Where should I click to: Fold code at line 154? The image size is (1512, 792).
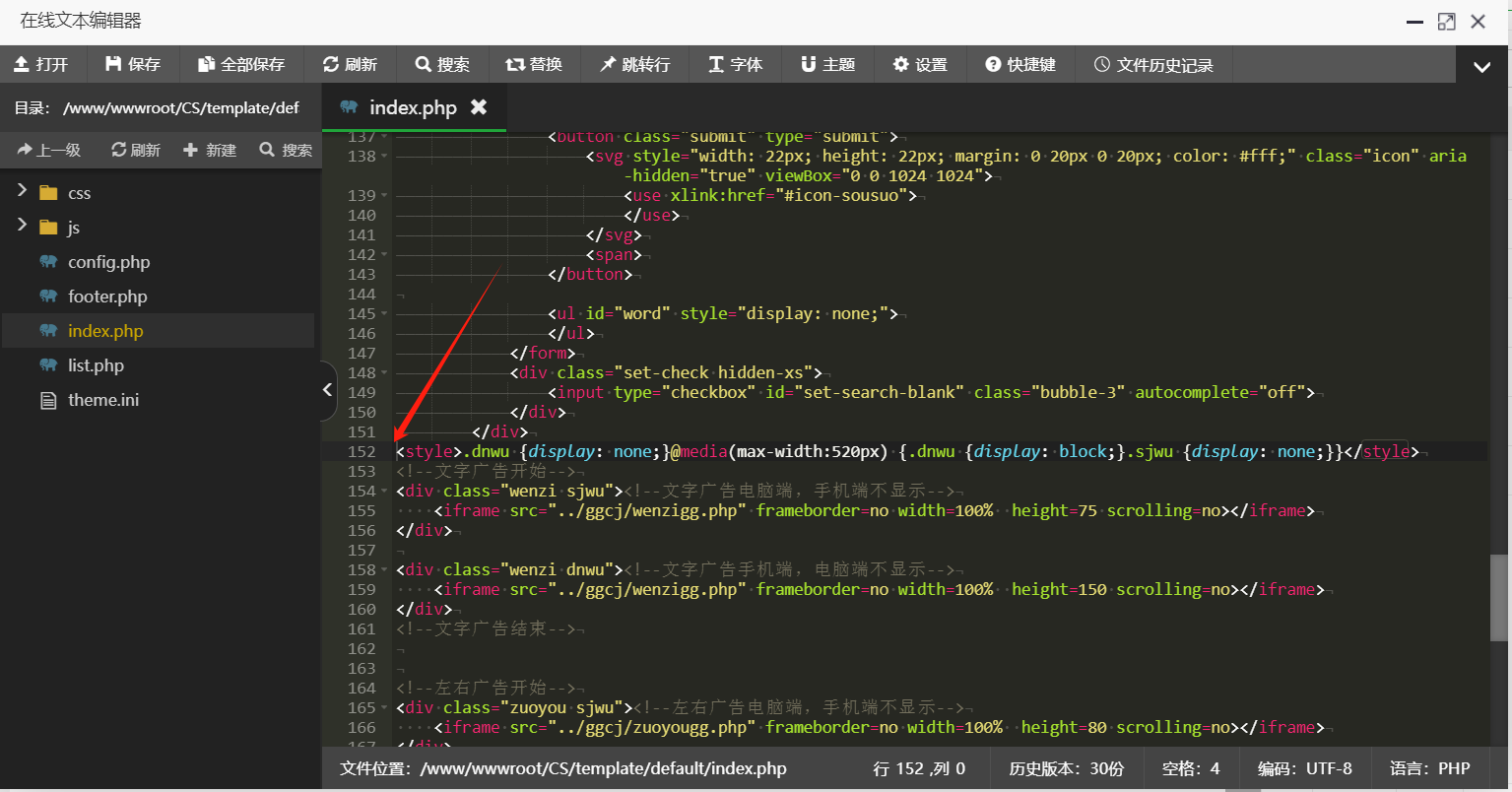click(384, 491)
